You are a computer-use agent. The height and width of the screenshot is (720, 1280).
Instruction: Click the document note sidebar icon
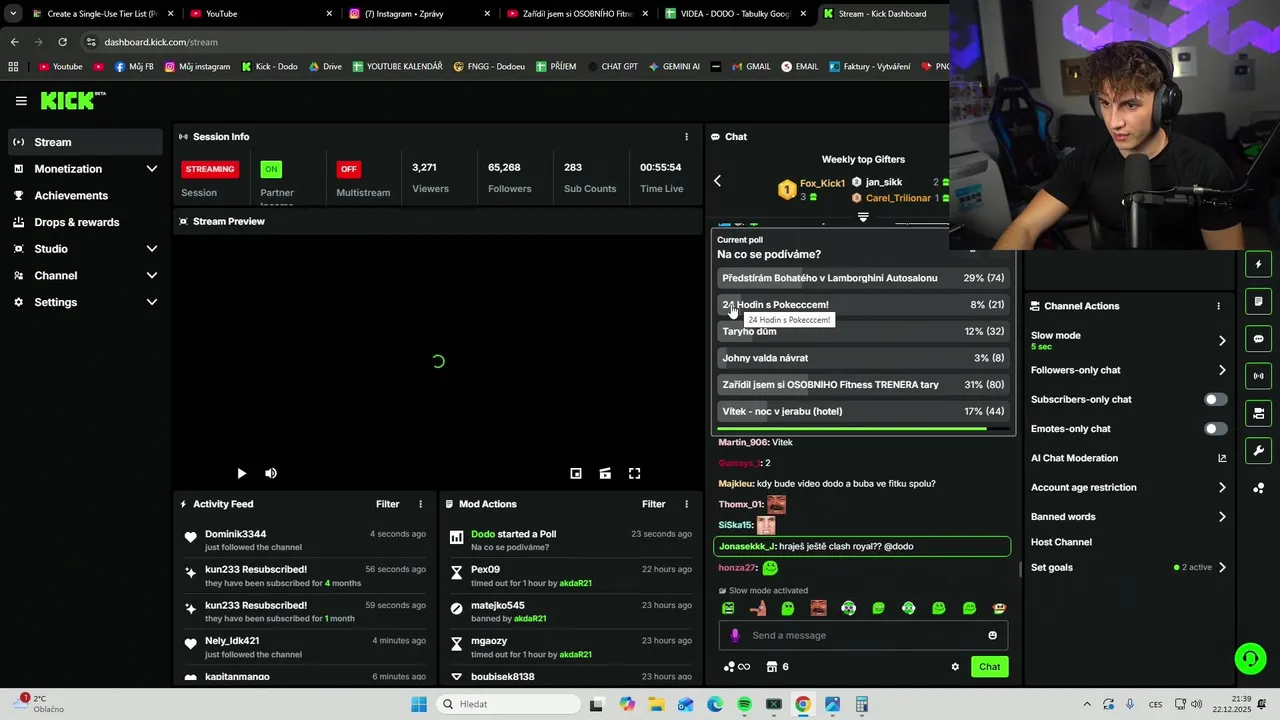coord(1258,302)
